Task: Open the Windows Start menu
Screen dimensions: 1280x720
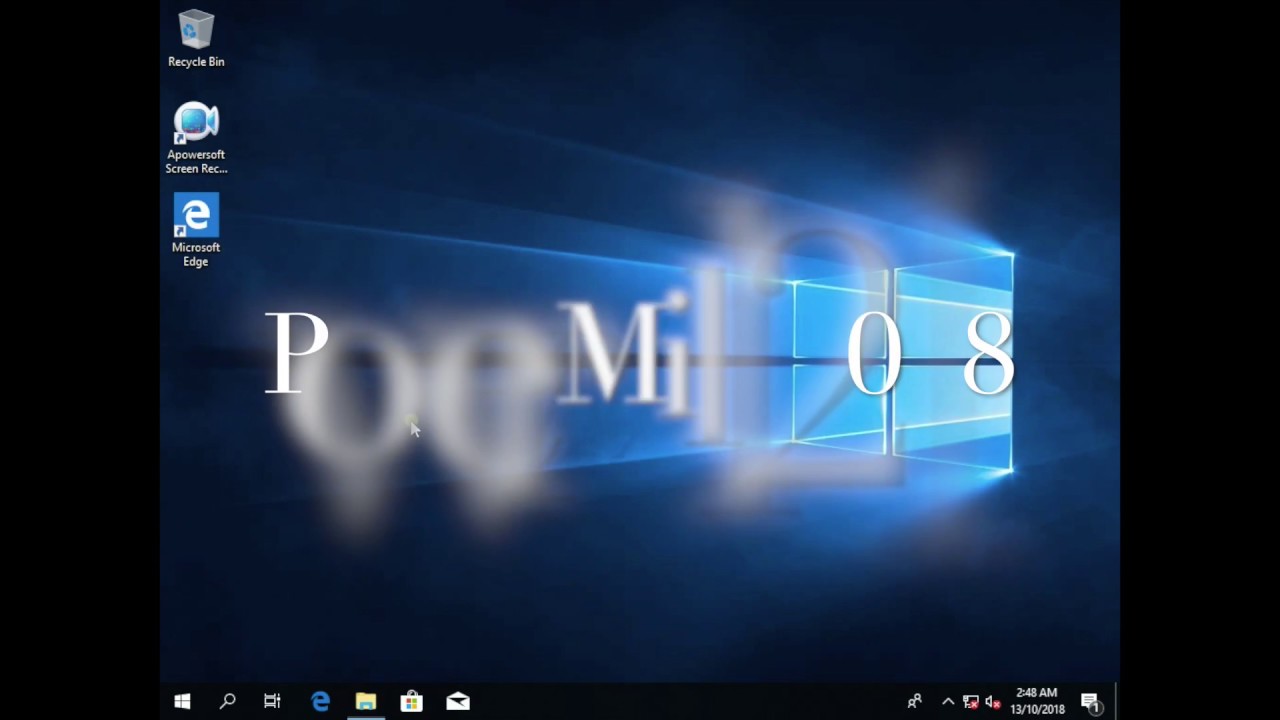Action: point(182,701)
